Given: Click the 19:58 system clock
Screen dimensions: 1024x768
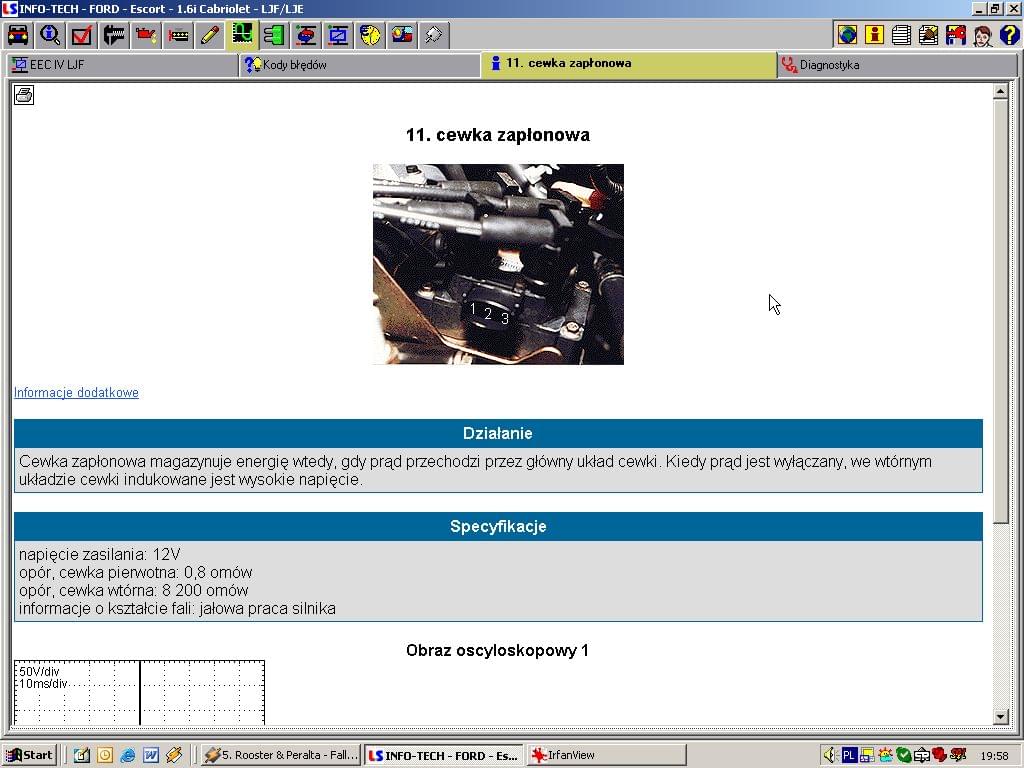Looking at the screenshot, I should pyautogui.click(x=994, y=756).
